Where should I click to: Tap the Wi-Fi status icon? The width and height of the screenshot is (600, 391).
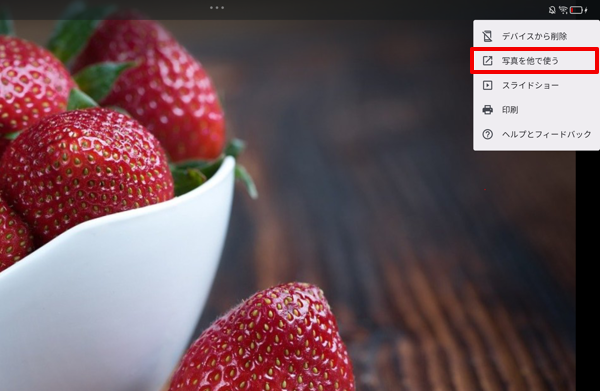pos(563,10)
